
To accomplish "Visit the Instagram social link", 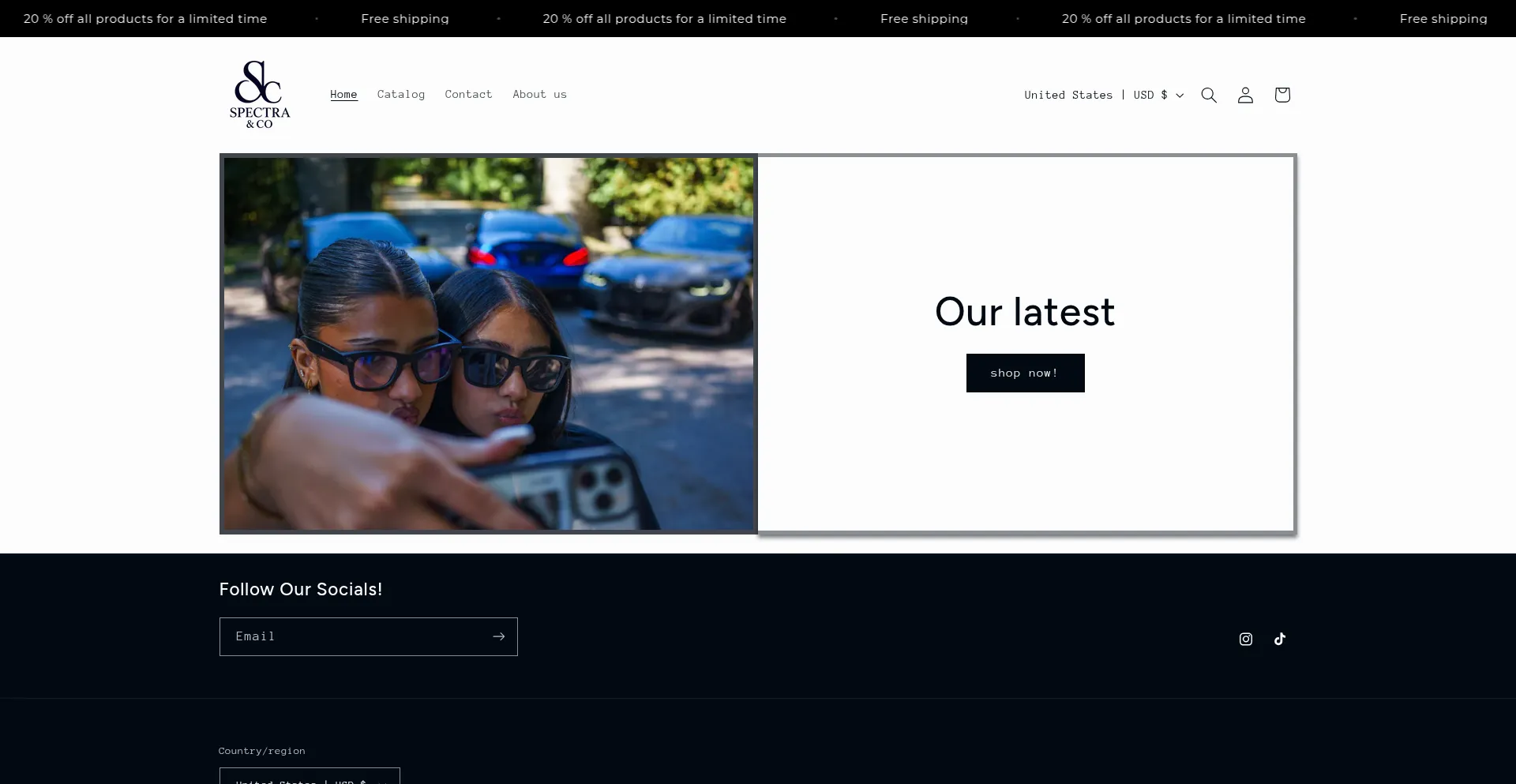I will tap(1246, 640).
